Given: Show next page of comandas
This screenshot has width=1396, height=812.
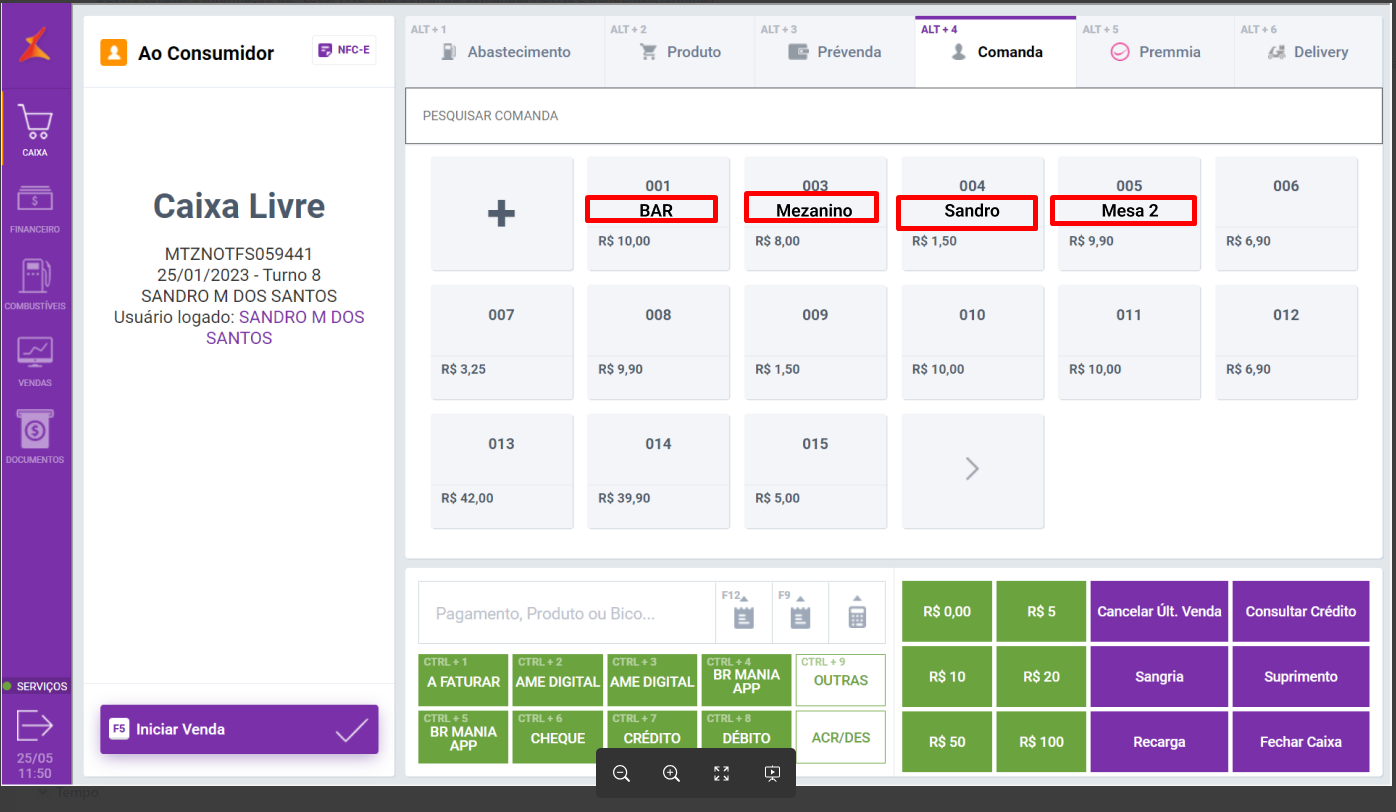Looking at the screenshot, I should [x=972, y=470].
